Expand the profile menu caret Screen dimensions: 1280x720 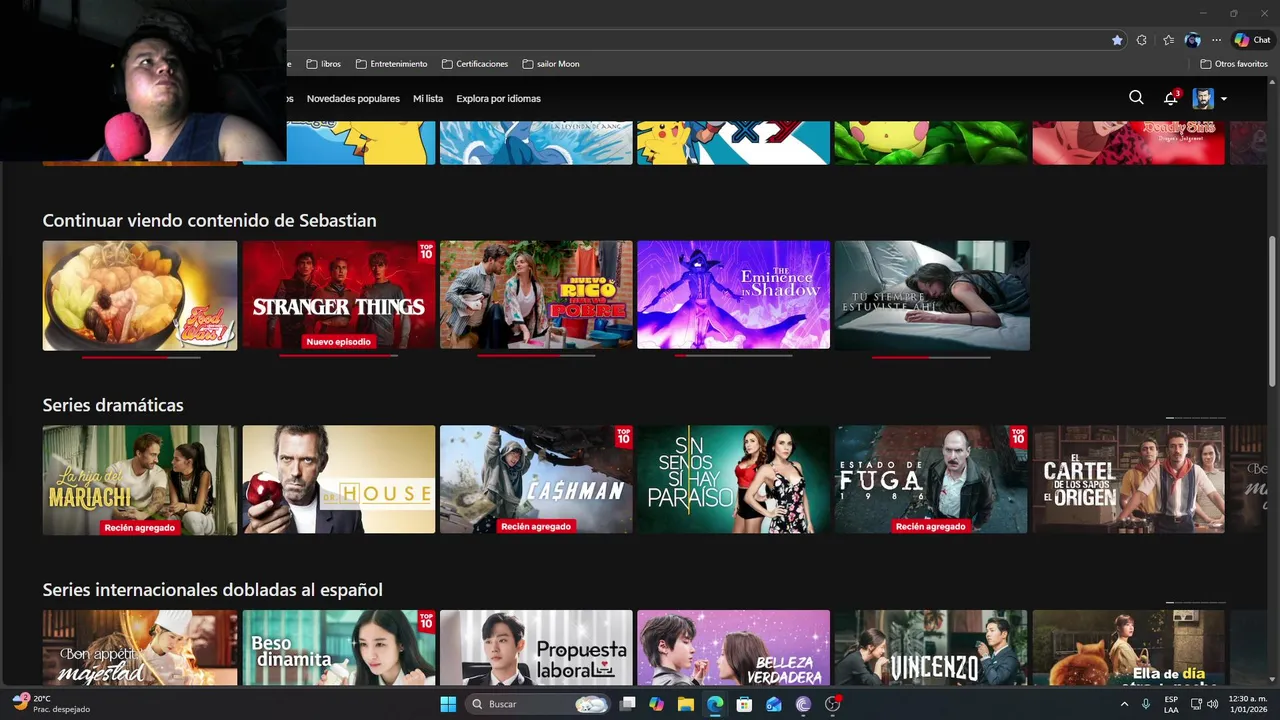[x=1223, y=99]
